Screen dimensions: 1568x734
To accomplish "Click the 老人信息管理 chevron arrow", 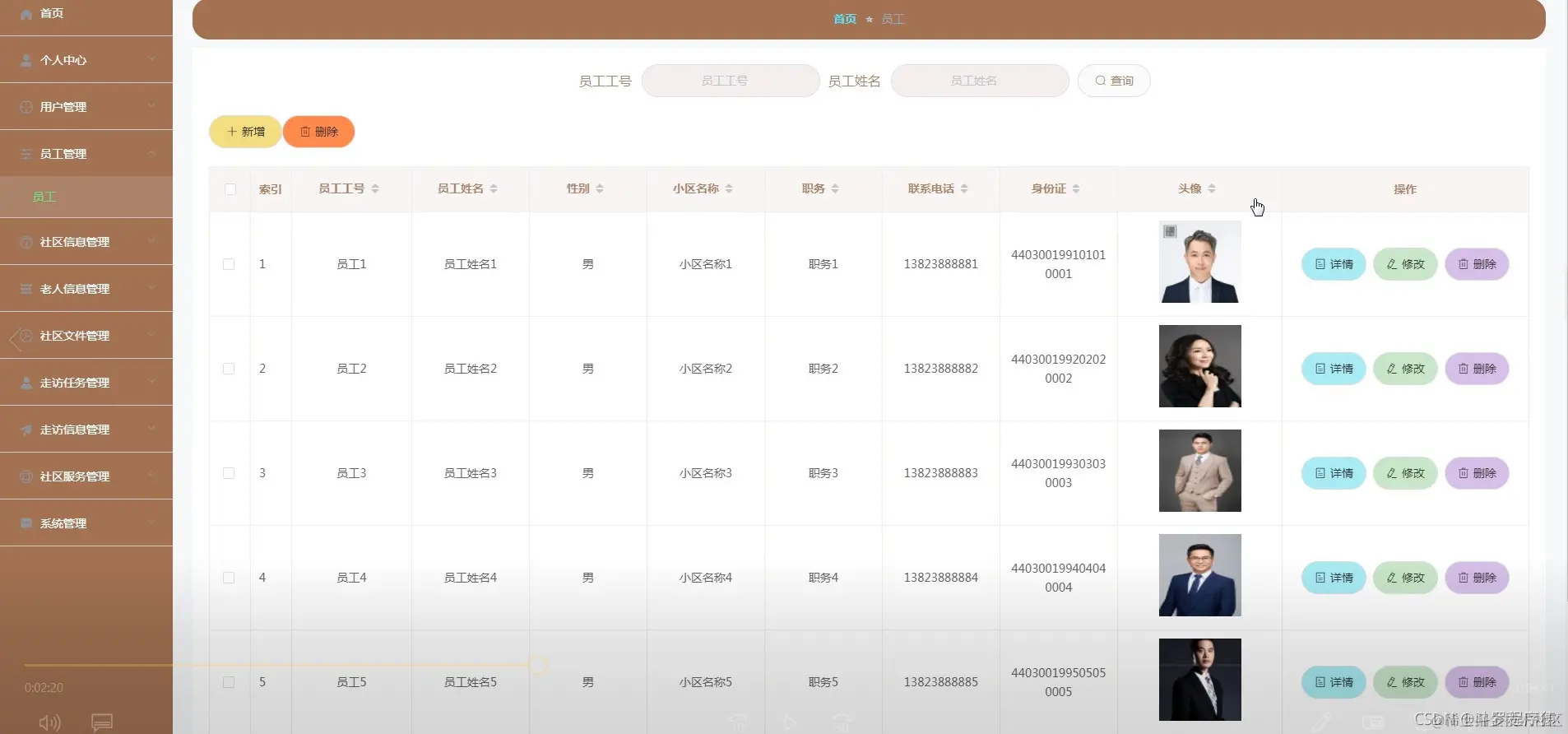I will (151, 288).
